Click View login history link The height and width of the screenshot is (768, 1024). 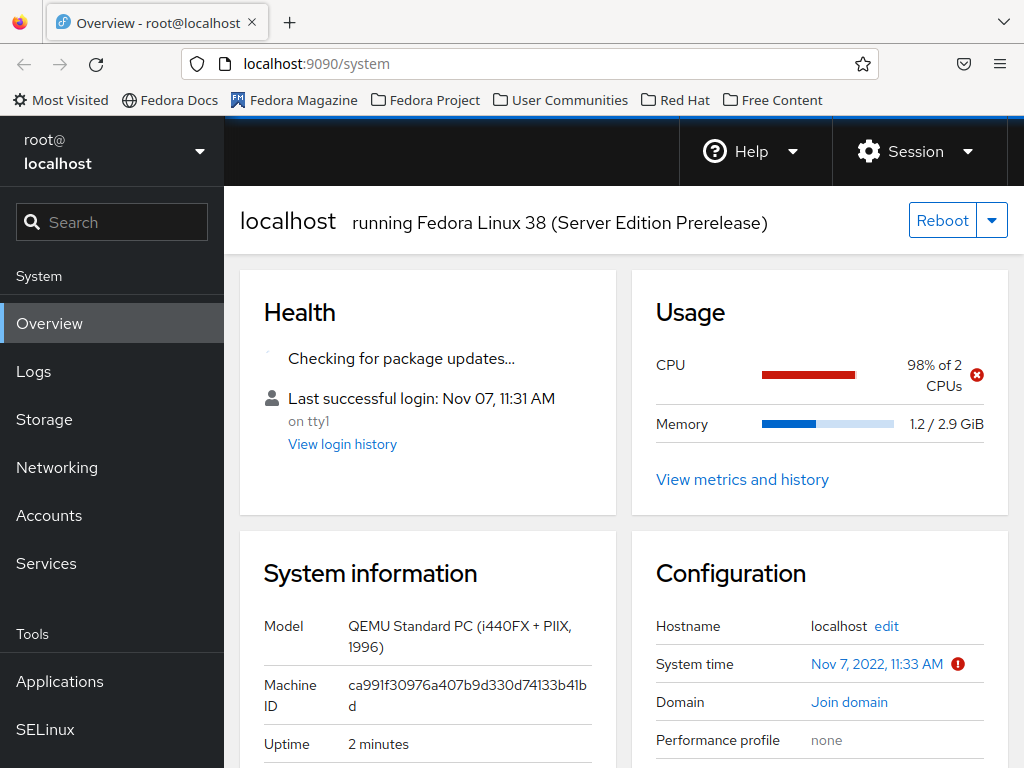pyautogui.click(x=342, y=444)
